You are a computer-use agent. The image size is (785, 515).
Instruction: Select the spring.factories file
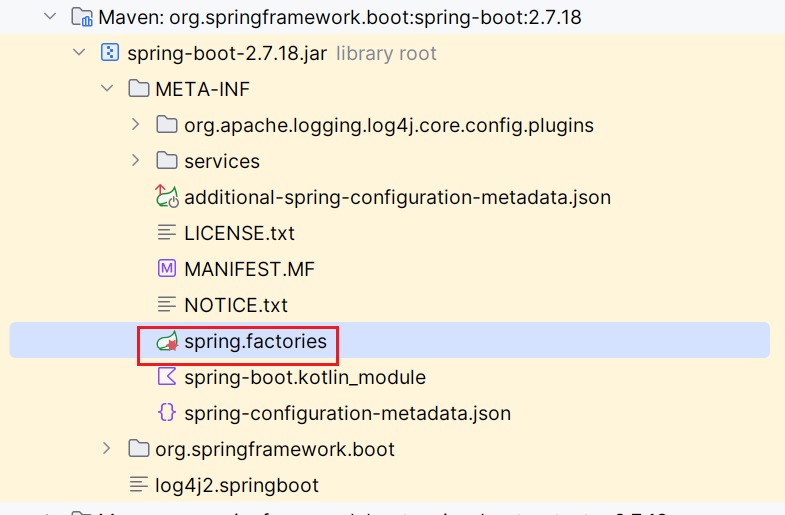(255, 342)
